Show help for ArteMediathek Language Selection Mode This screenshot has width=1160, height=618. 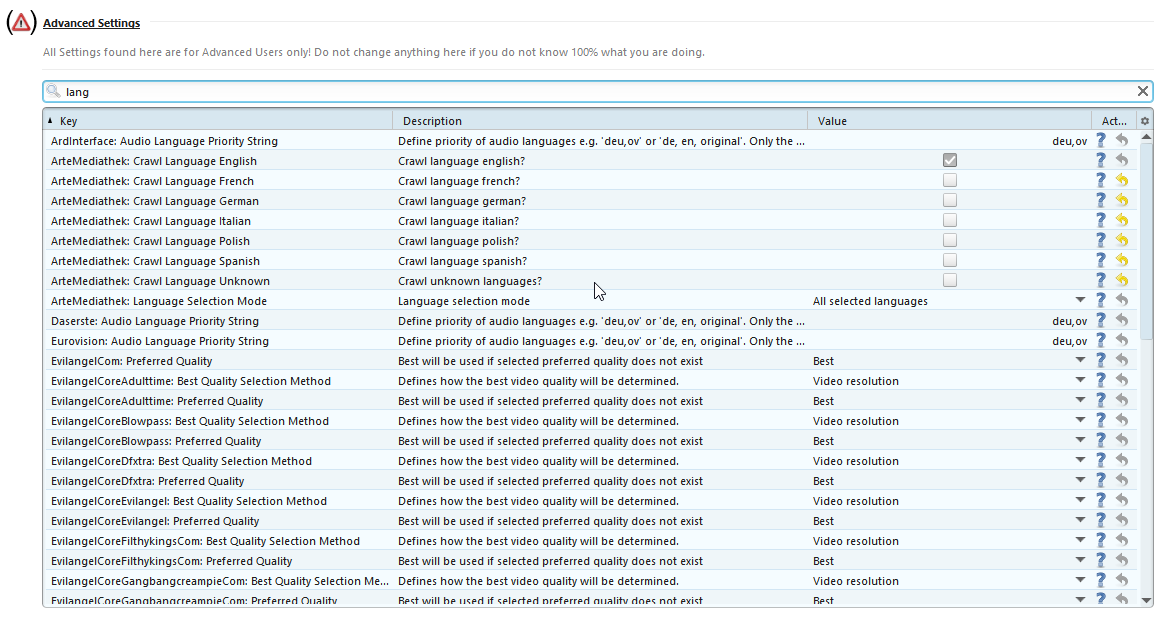(1100, 300)
